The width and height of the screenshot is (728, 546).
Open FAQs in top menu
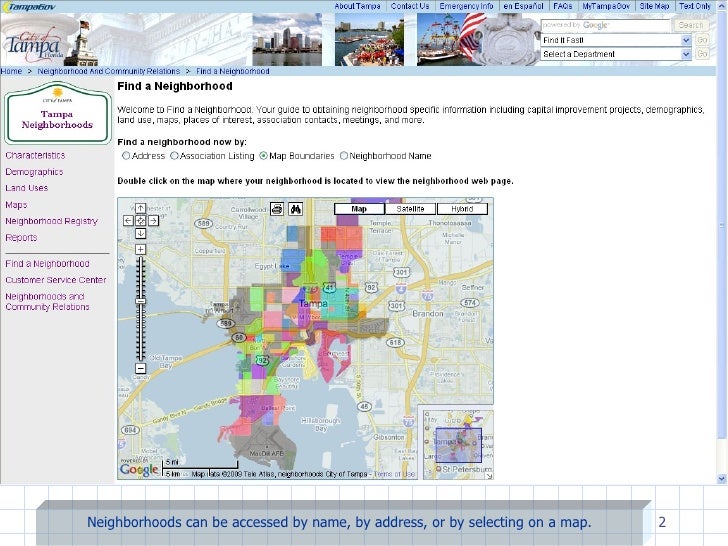[x=563, y=6]
